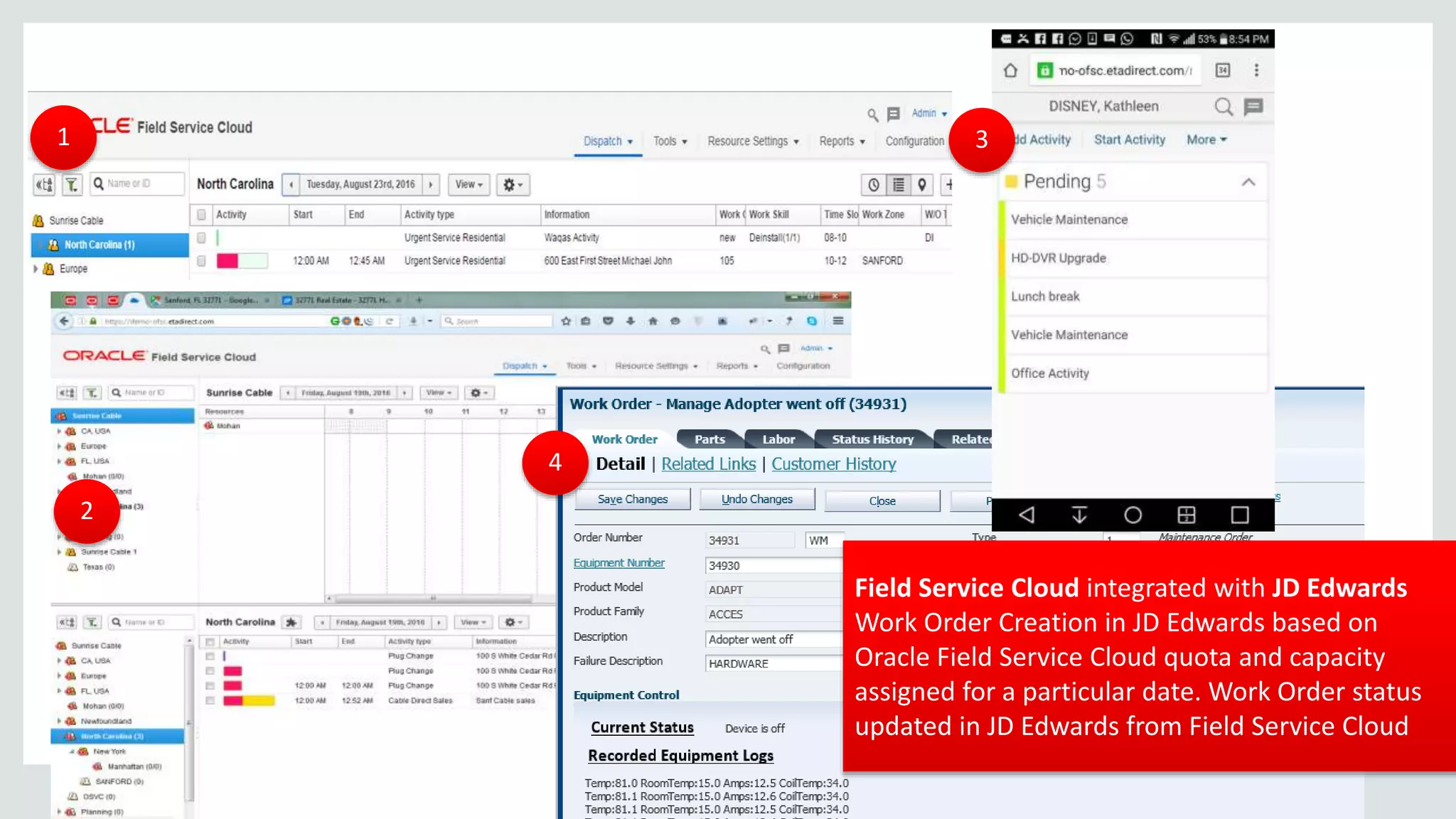Open View dropdown in Sunrise Cable panel
Image resolution: width=1456 pixels, height=819 pixels.
439,392
